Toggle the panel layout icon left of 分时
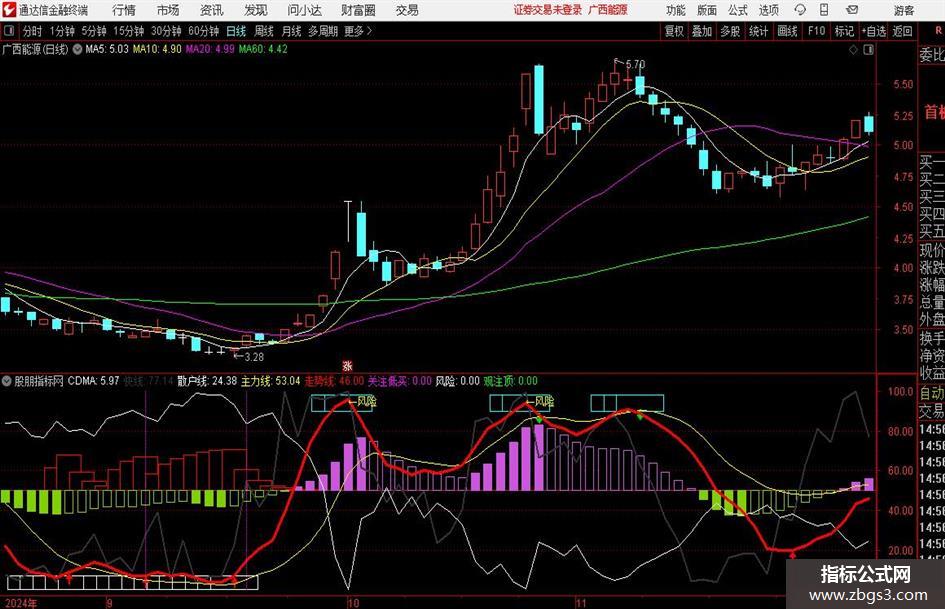Screen dimensions: 945x609 coord(10,31)
